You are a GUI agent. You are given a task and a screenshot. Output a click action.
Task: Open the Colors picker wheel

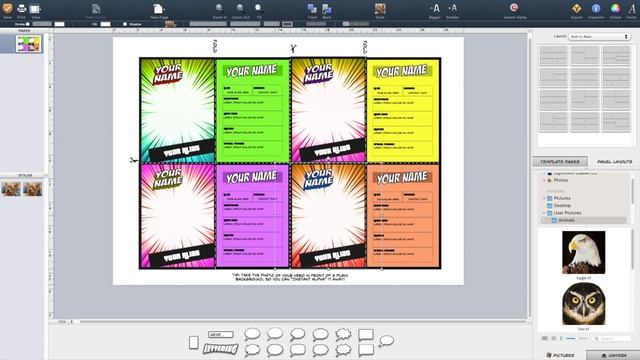tap(615, 8)
